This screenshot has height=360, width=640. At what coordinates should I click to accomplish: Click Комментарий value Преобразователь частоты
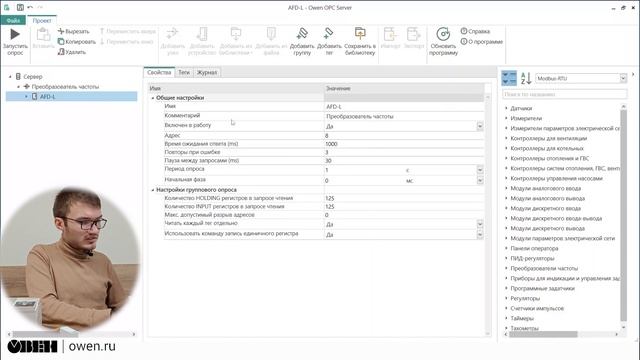click(x=404, y=116)
